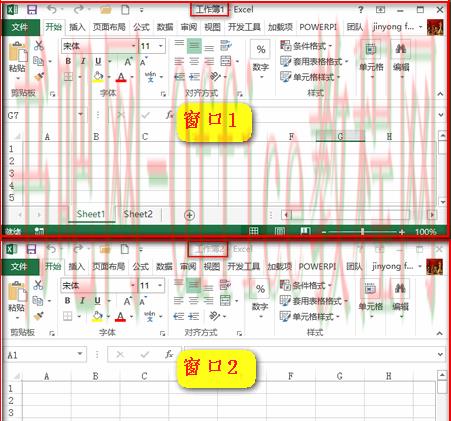
Task: Open the 文件 menu in bottom window
Action: click(19, 266)
